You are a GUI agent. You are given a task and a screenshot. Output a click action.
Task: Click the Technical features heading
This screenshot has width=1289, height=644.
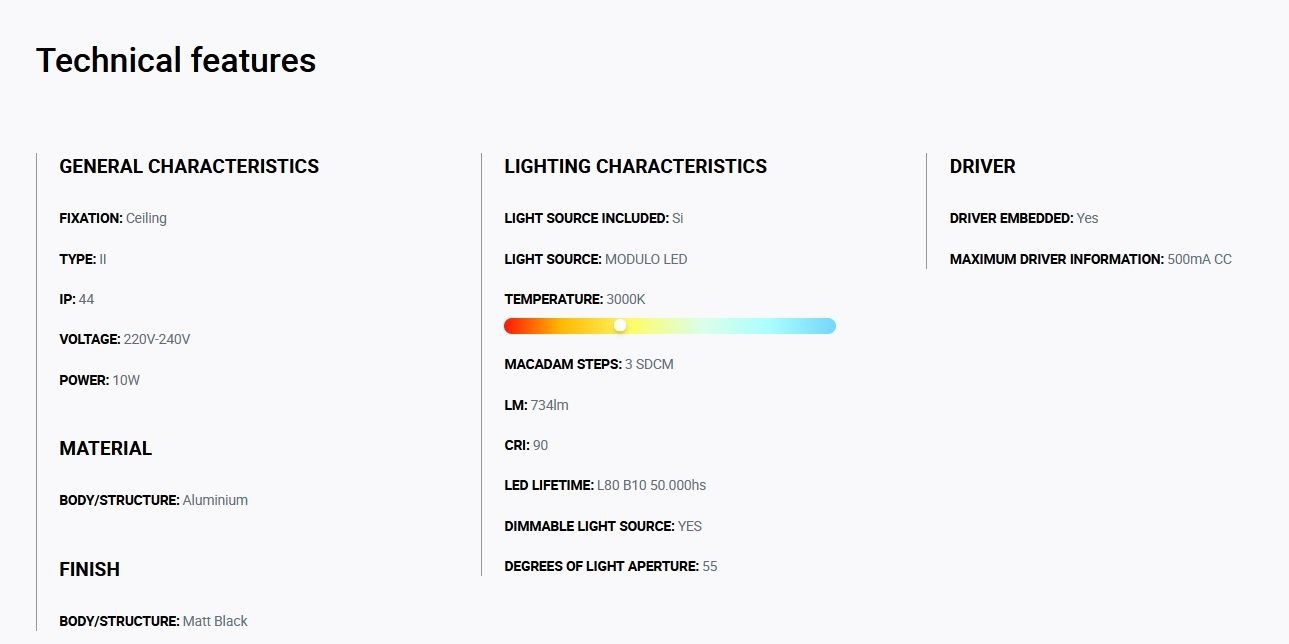176,61
